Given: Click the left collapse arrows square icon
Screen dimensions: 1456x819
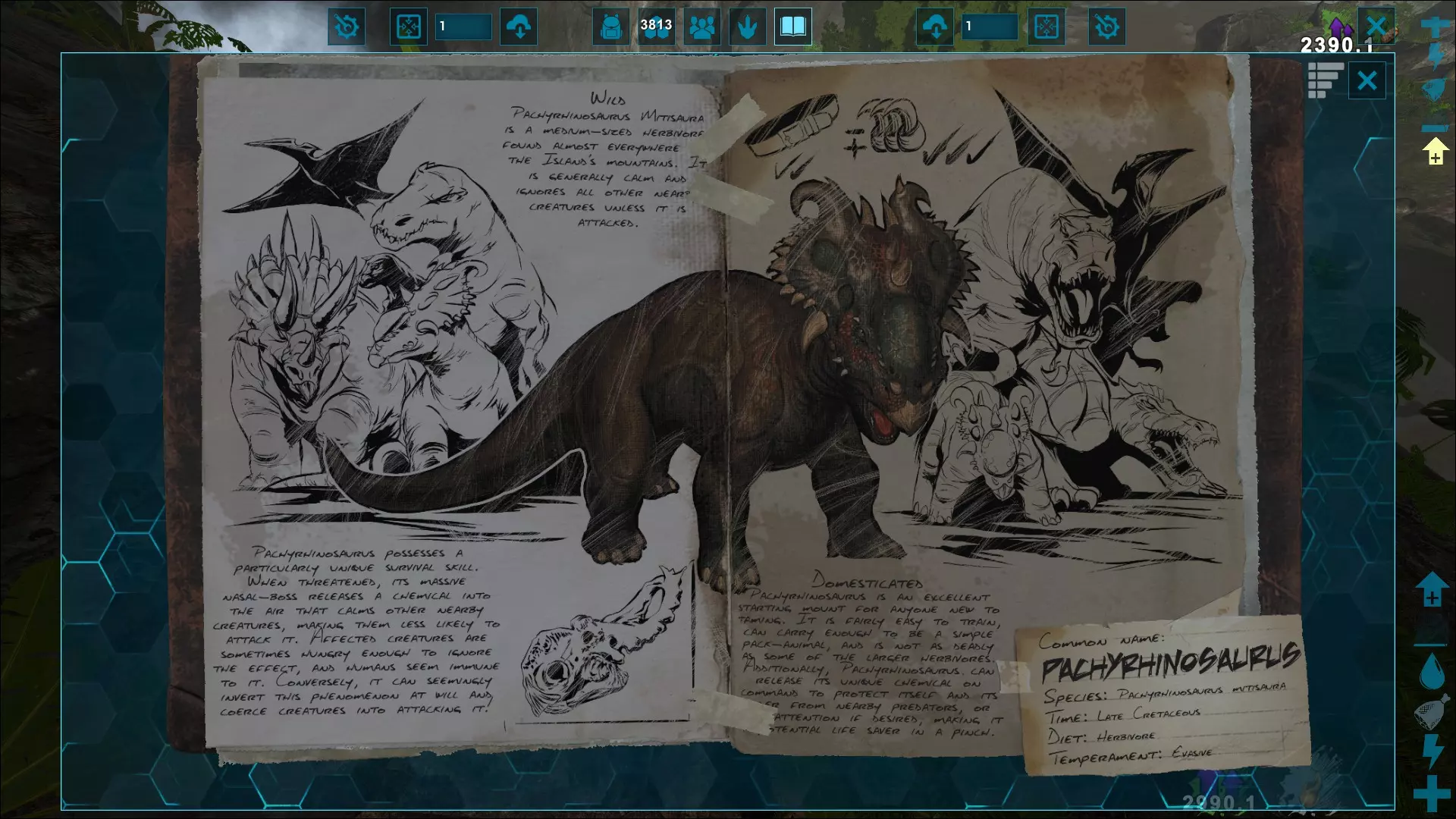Looking at the screenshot, I should coord(409,27).
